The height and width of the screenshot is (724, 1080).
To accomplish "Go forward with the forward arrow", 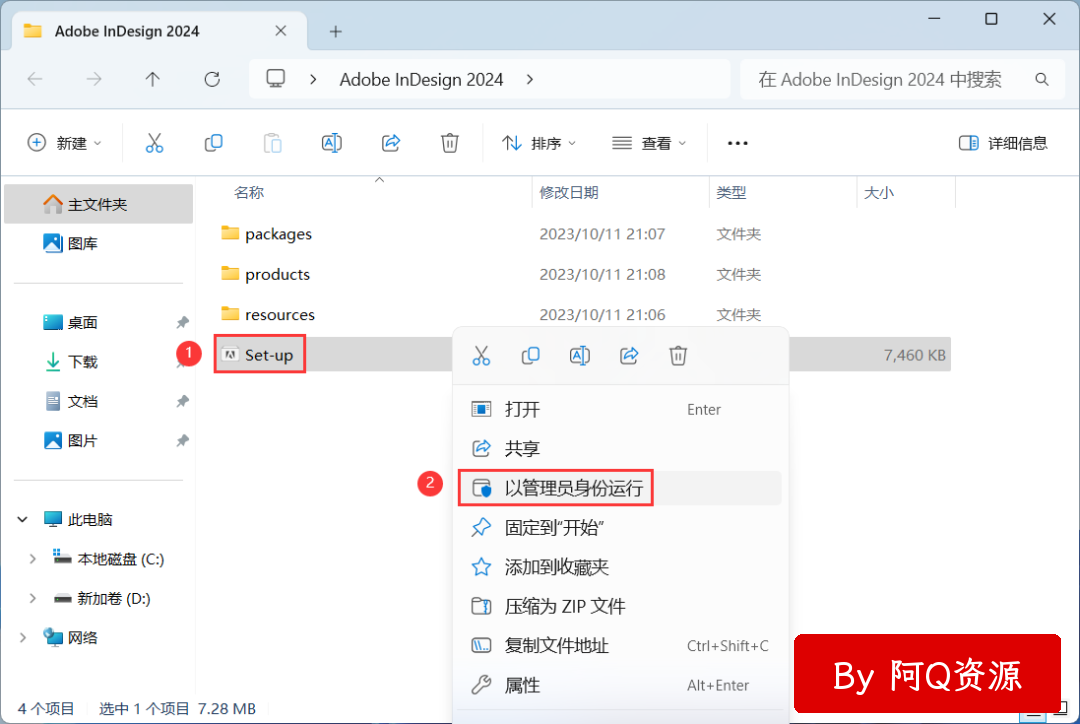I will coord(94,80).
